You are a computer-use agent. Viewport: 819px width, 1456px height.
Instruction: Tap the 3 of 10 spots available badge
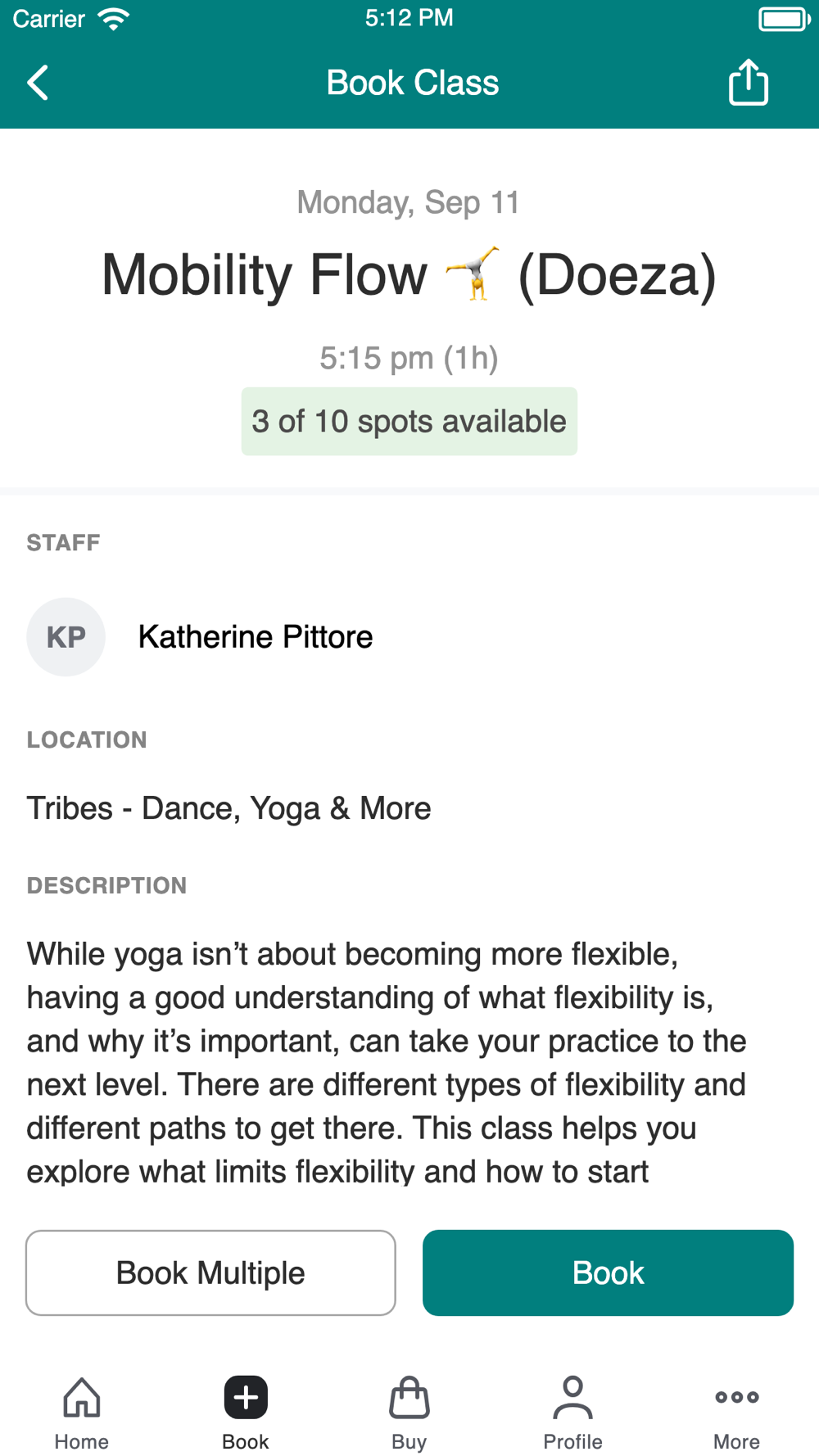coord(409,422)
